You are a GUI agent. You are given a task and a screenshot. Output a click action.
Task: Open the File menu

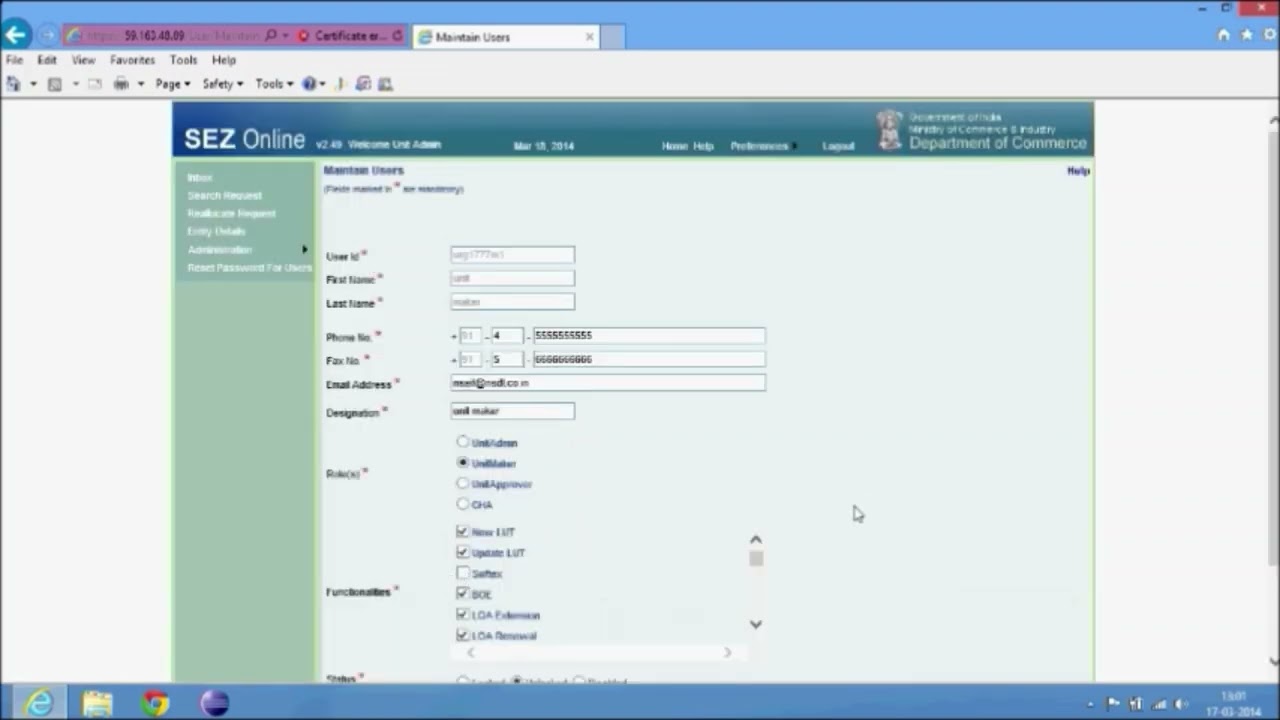pyautogui.click(x=14, y=60)
